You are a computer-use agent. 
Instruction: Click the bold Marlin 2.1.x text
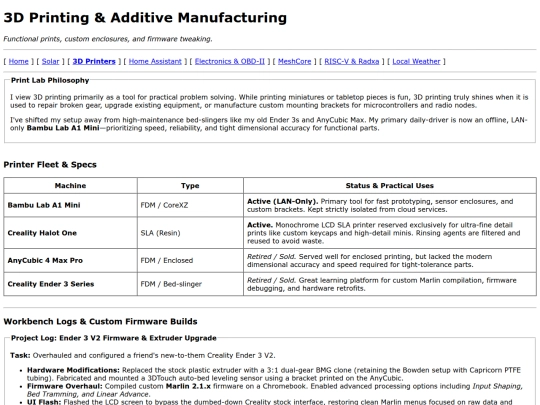tap(188, 386)
